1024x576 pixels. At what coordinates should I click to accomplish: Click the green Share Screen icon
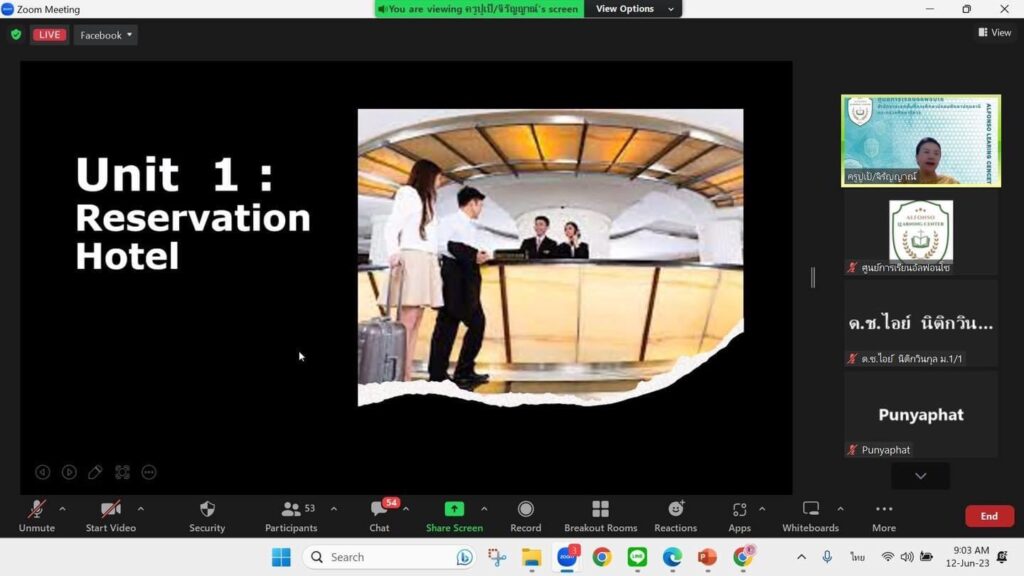pyautogui.click(x=454, y=509)
